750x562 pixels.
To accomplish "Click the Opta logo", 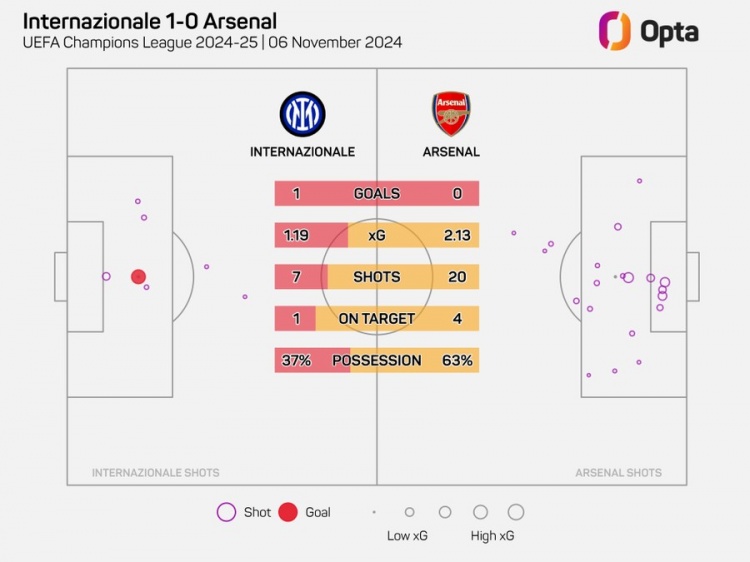I will (x=649, y=31).
